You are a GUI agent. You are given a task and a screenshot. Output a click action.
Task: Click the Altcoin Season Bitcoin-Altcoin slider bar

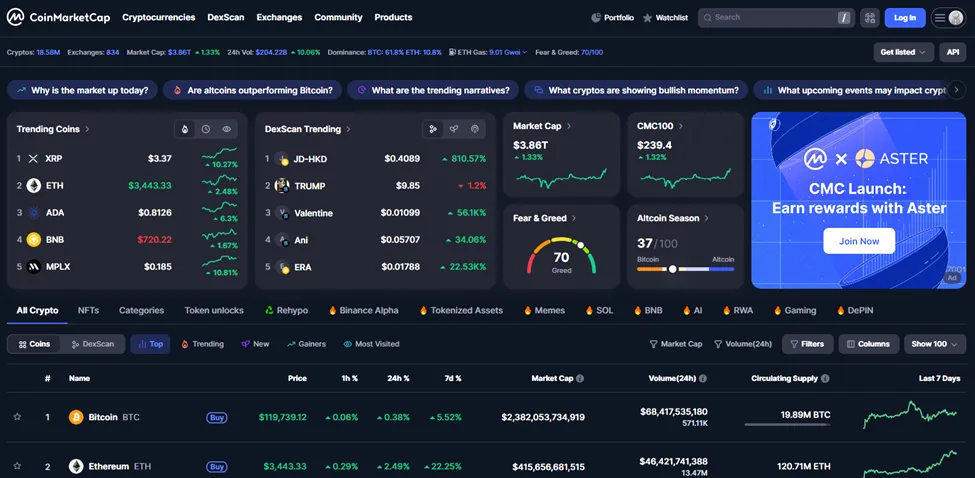(x=685, y=269)
